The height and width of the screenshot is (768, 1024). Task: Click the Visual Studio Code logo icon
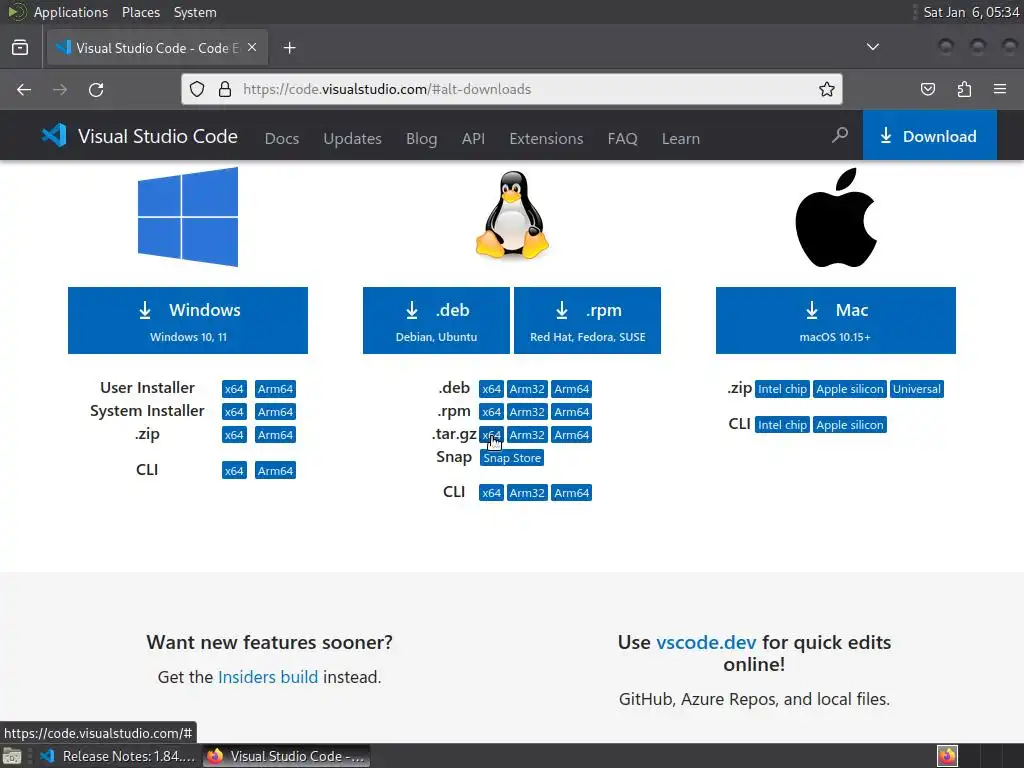54,135
